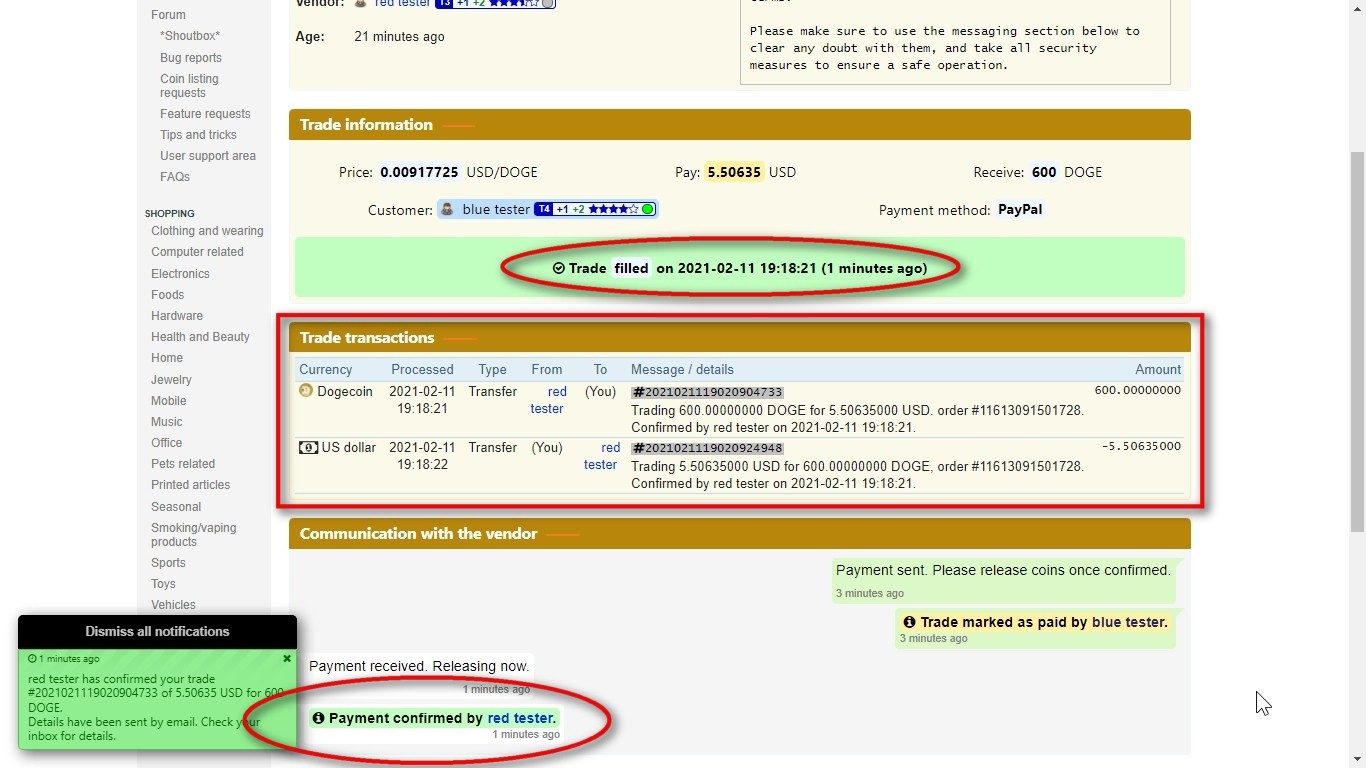Click info icon in Payment confirmed message

(x=318, y=718)
